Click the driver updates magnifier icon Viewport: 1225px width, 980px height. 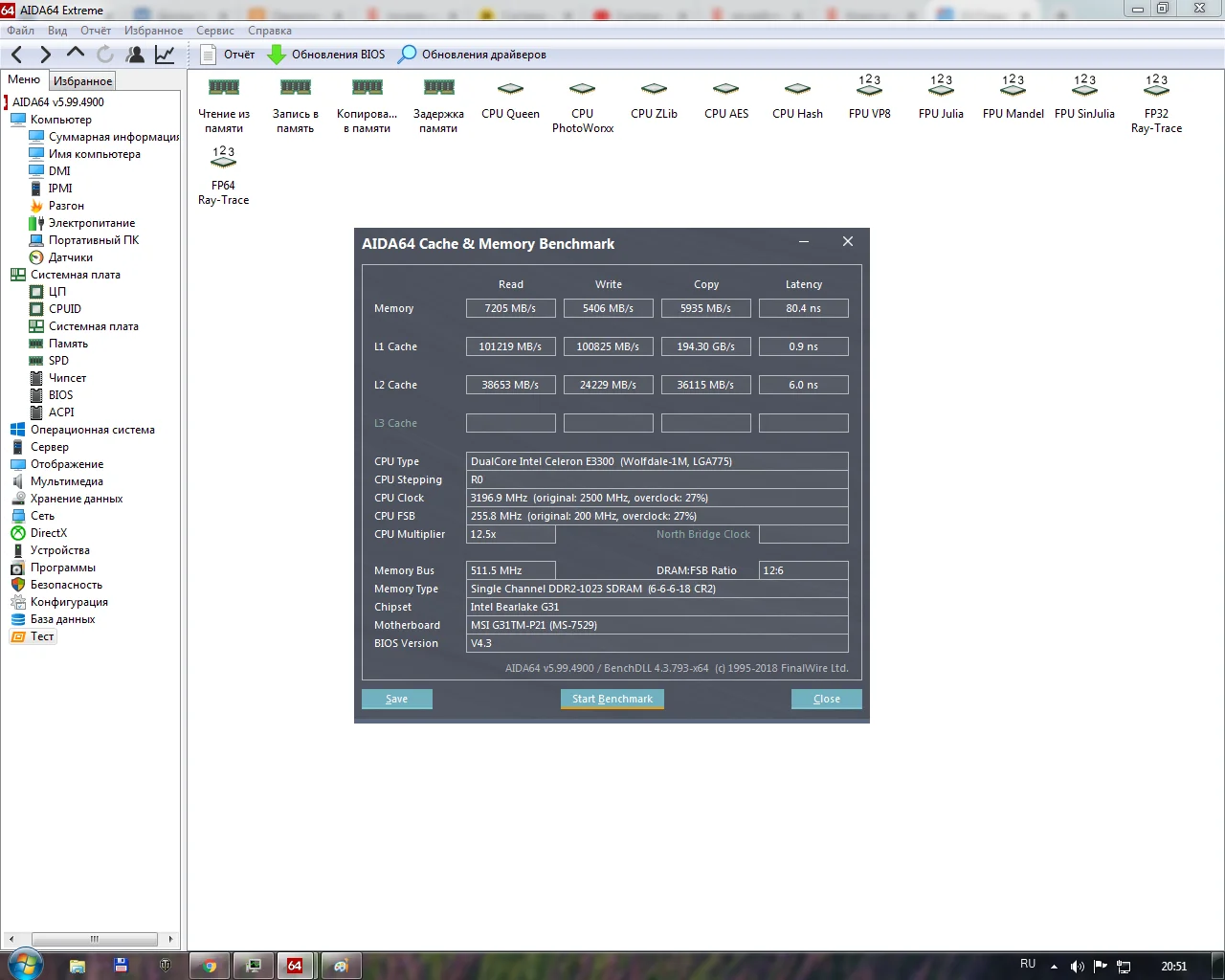click(x=408, y=55)
